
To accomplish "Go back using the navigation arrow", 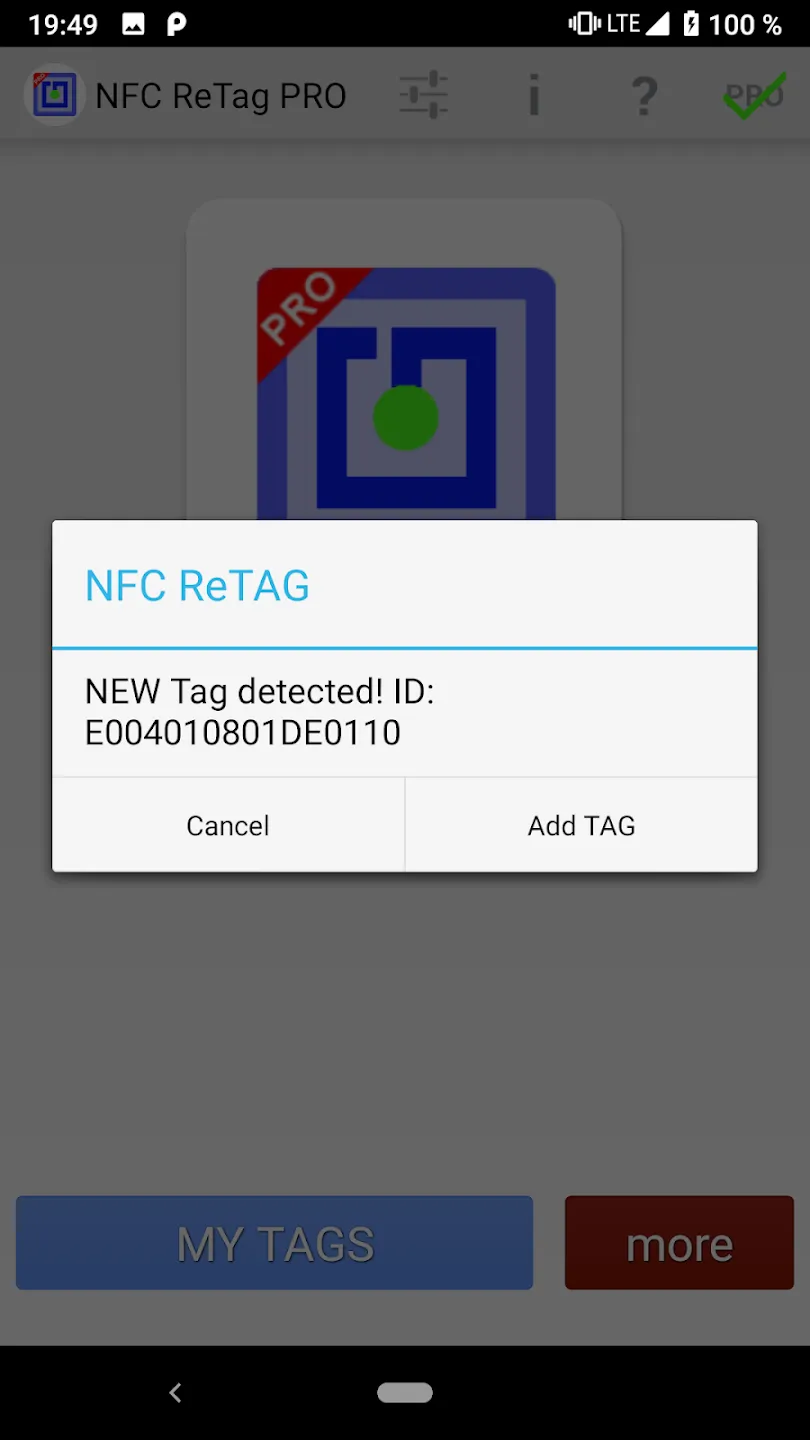I will click(x=176, y=1392).
